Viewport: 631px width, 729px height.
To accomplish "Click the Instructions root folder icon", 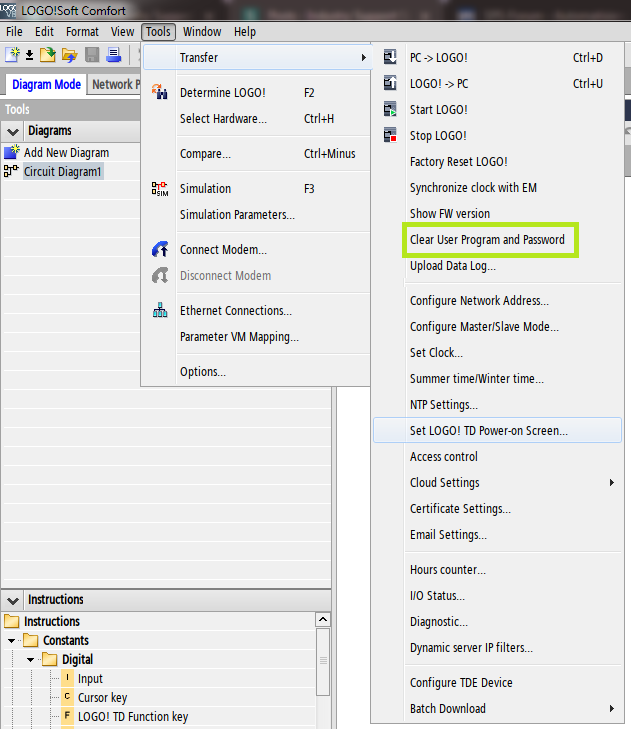I will [12, 621].
